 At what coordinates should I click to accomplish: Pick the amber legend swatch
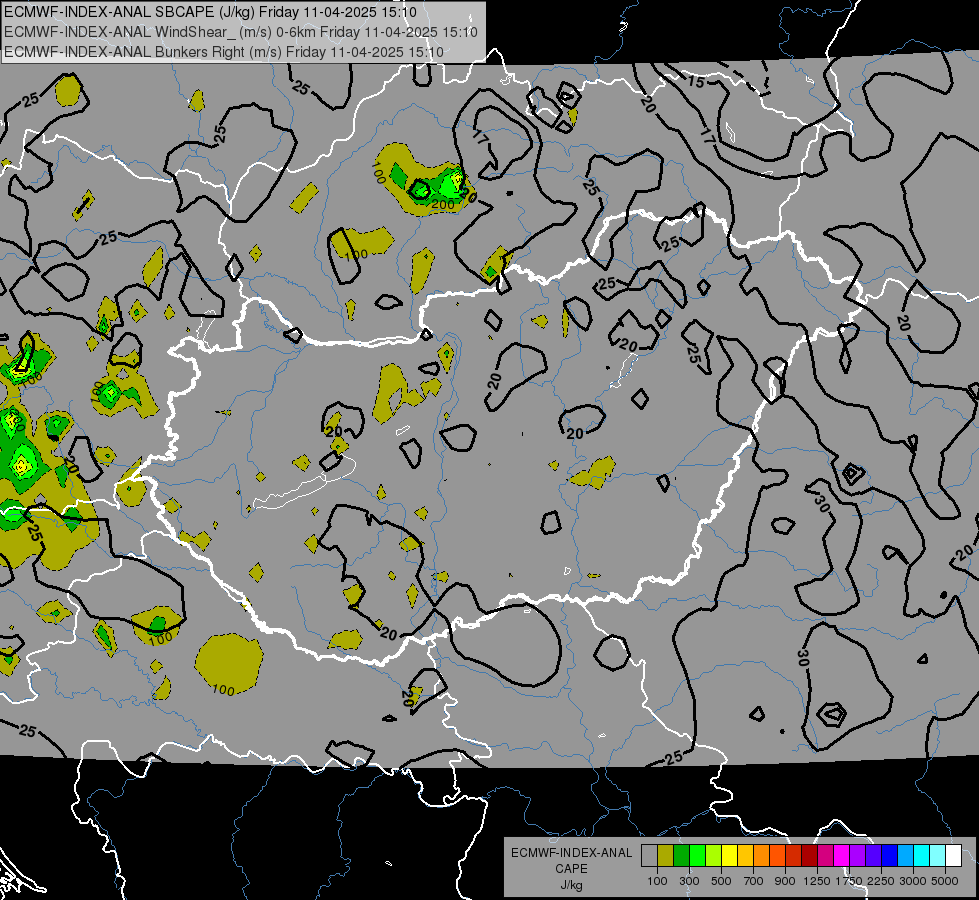pyautogui.click(x=745, y=856)
